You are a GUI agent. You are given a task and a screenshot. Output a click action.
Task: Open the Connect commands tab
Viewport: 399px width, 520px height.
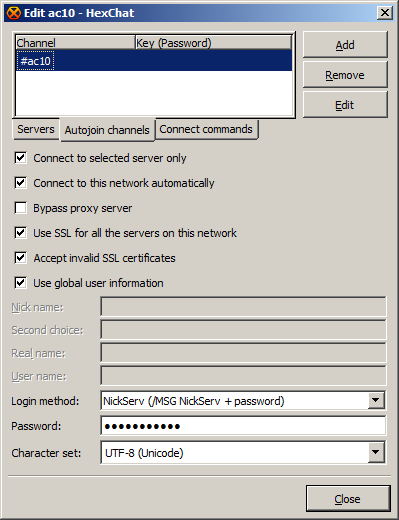coord(206,129)
